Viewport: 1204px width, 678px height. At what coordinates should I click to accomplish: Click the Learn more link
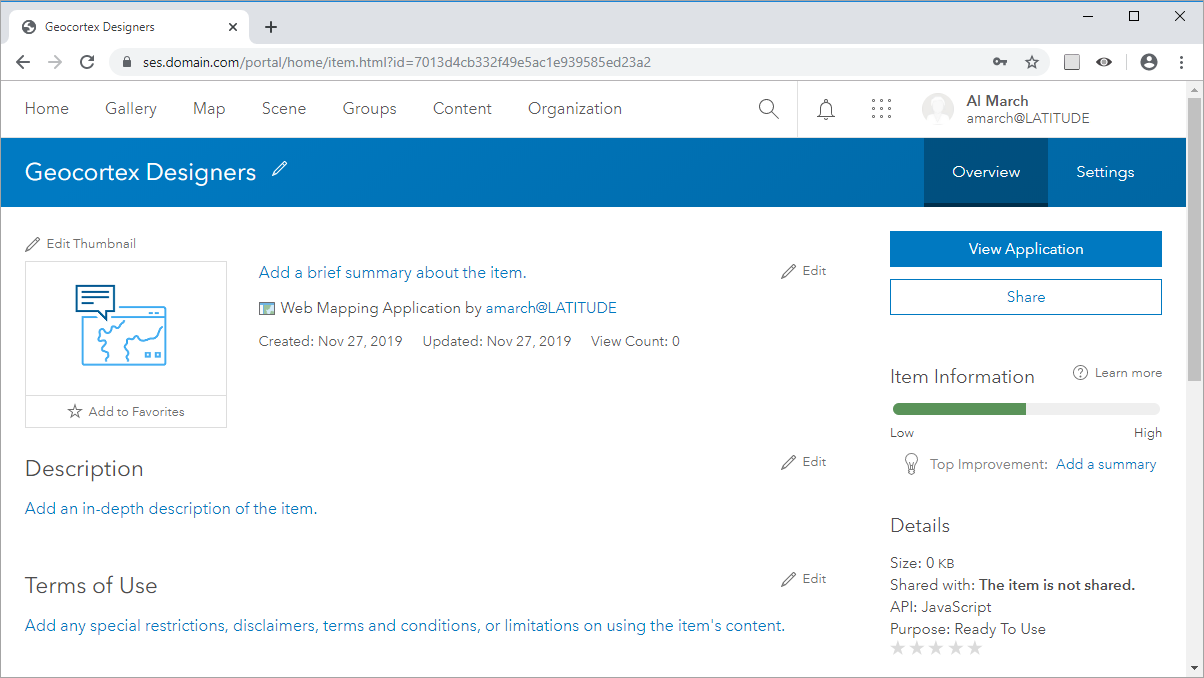coord(1128,373)
